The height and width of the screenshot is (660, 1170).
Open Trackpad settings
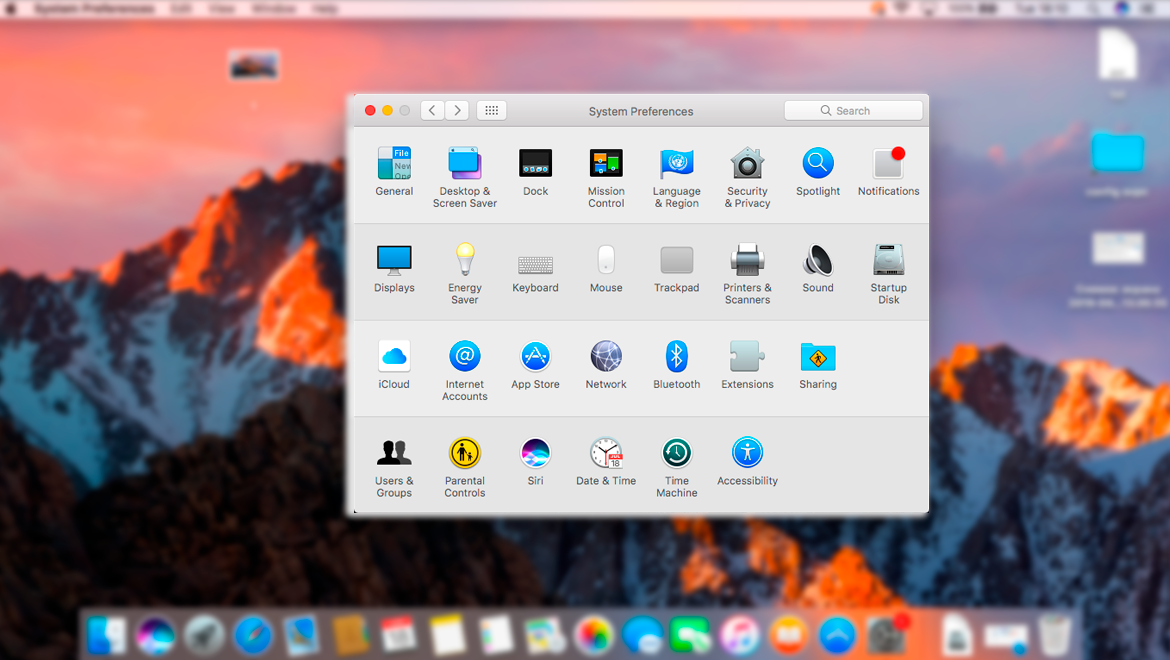[676, 268]
